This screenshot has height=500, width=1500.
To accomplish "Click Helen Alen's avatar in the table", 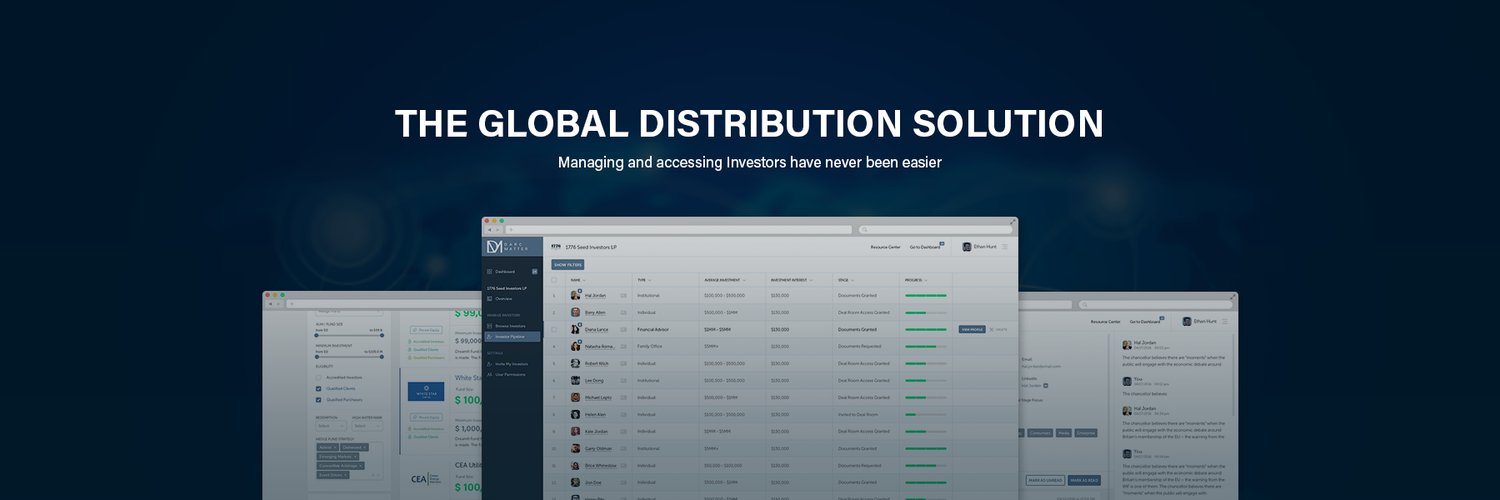I will click(576, 414).
